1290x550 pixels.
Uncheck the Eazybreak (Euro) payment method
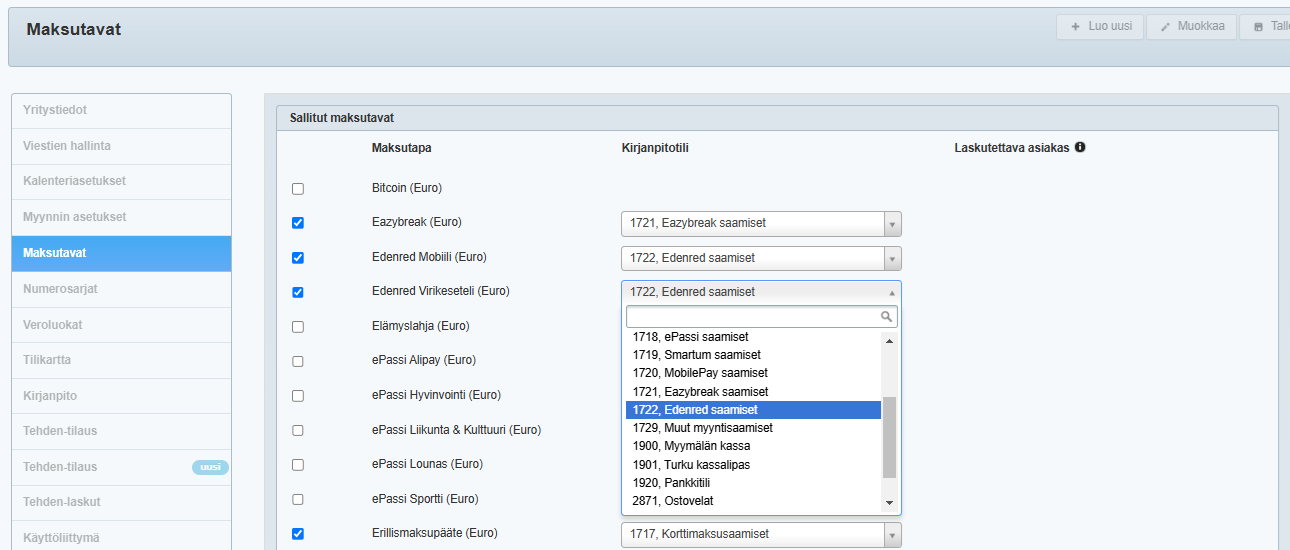click(298, 223)
